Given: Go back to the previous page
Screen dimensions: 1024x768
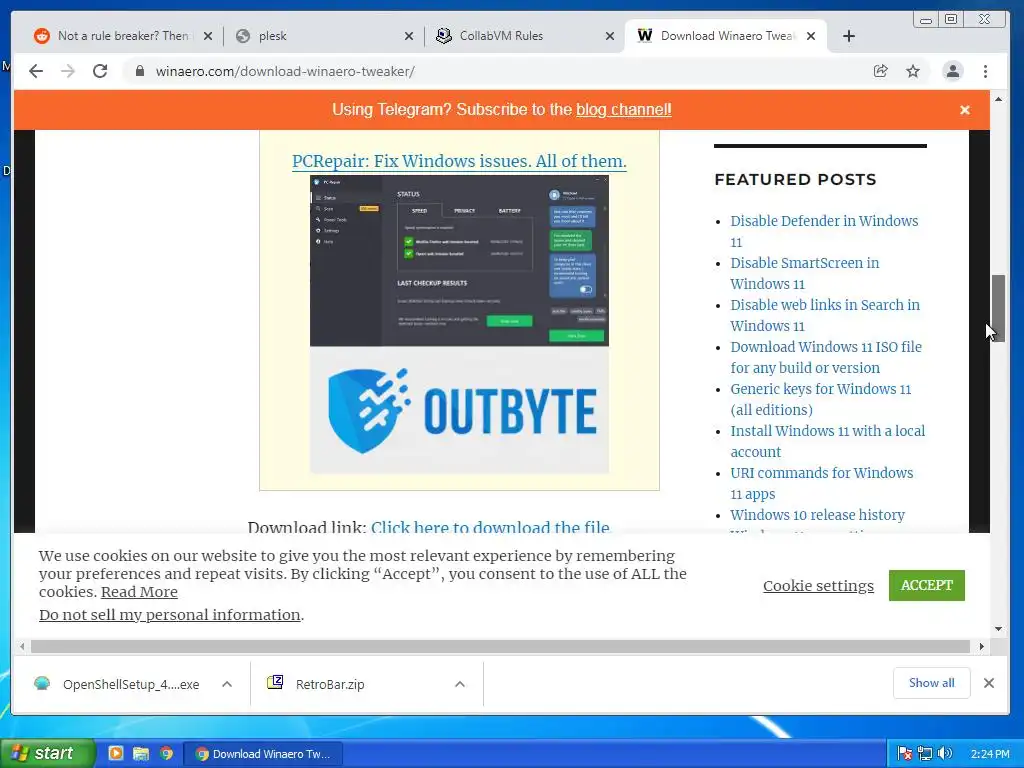Looking at the screenshot, I should pos(36,71).
